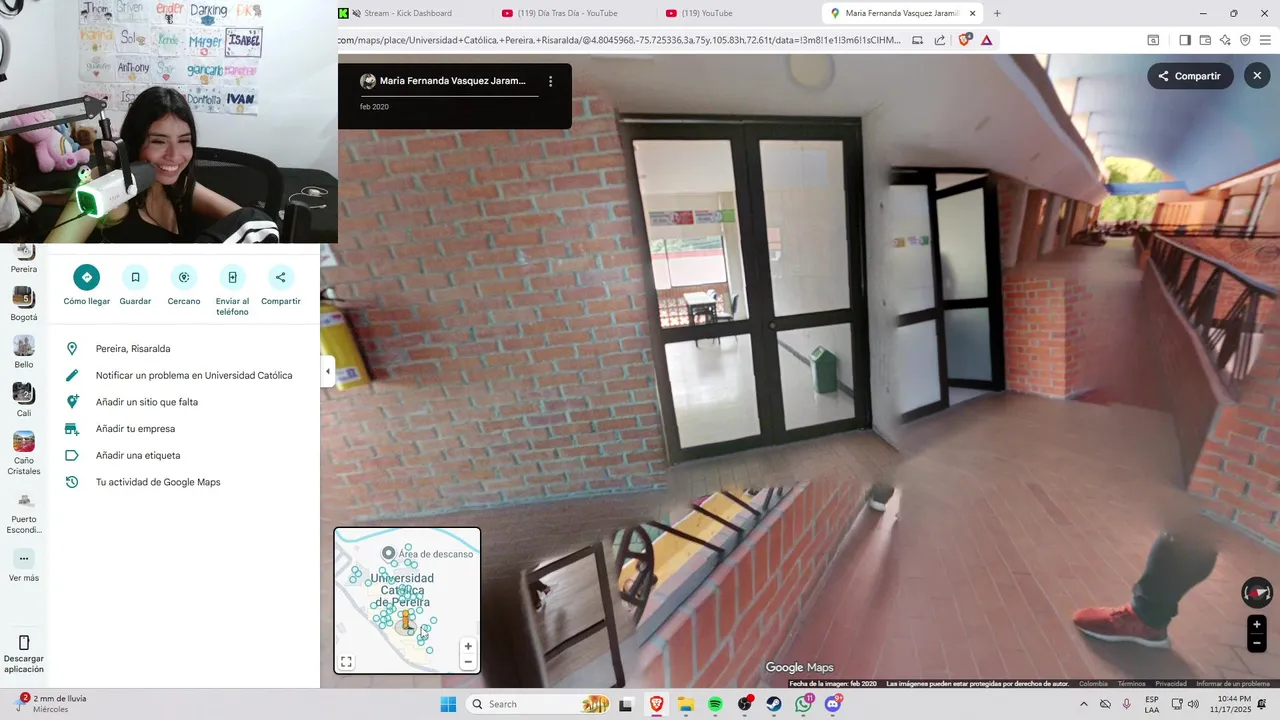This screenshot has height=720, width=1280.
Task: Show hidden system tray icons
Action: pos(1084,704)
